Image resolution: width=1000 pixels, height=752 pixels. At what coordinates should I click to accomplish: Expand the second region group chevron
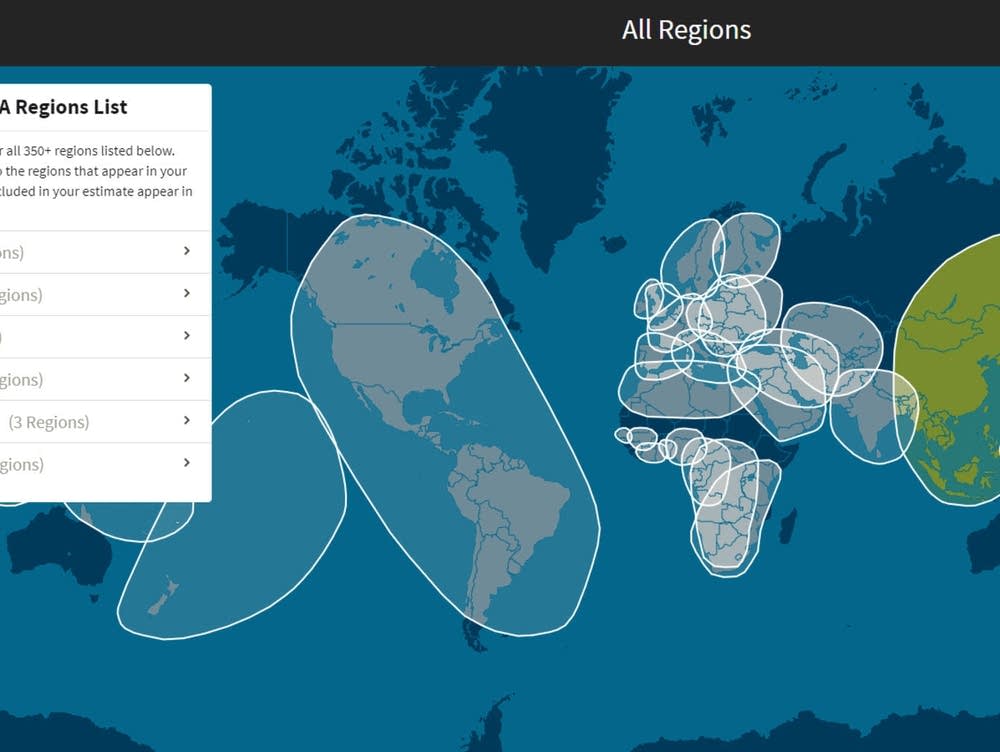coord(186,294)
